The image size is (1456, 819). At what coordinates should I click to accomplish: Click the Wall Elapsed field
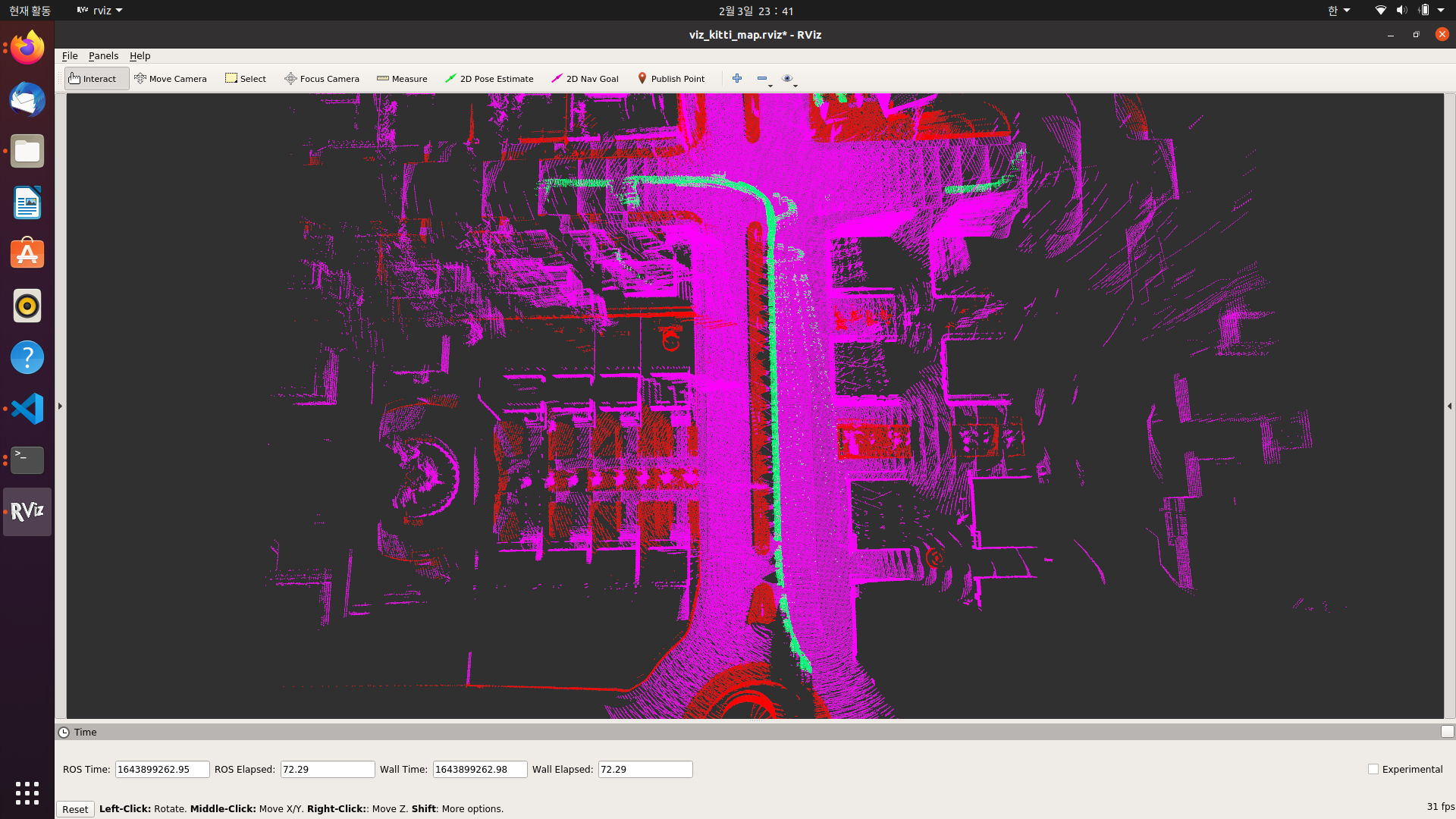[x=645, y=769]
